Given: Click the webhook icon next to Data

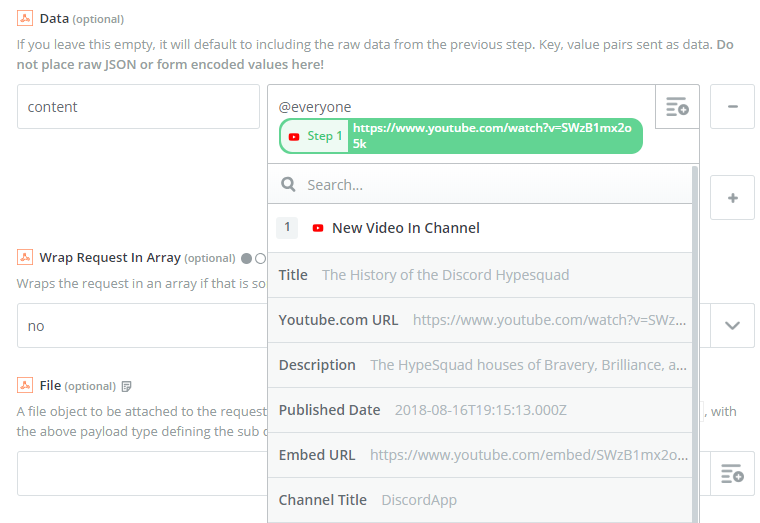Looking at the screenshot, I should point(25,19).
